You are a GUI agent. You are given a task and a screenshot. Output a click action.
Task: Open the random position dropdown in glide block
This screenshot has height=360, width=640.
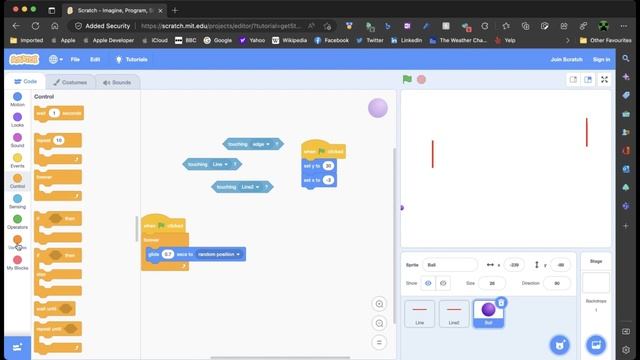point(219,254)
